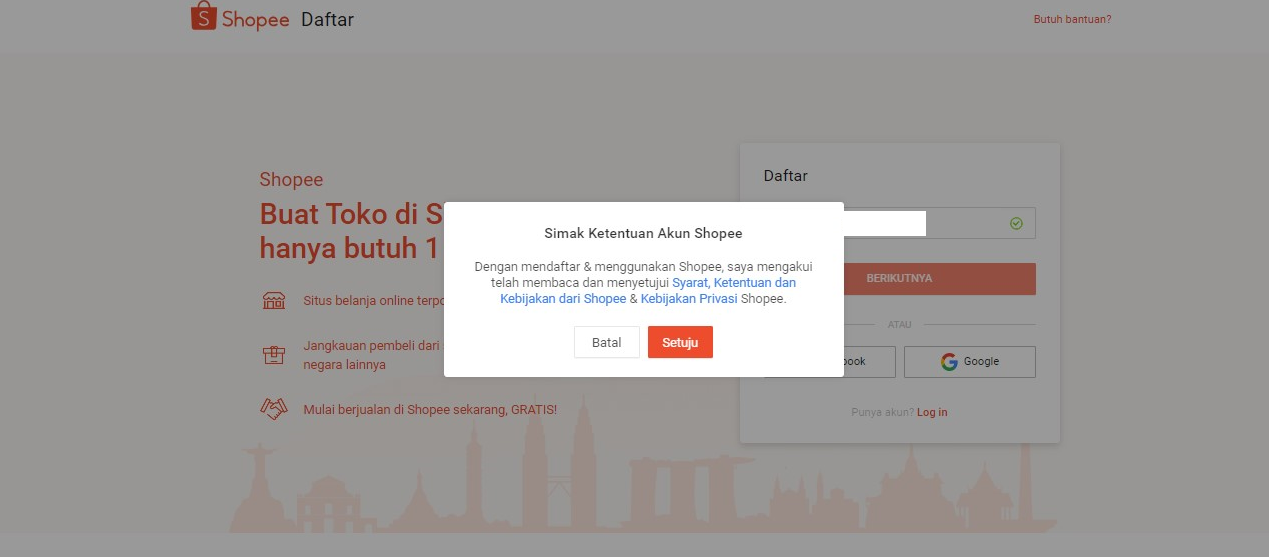Open the Butuh bantuan? help link
This screenshot has height=557, width=1269.
(x=1072, y=19)
